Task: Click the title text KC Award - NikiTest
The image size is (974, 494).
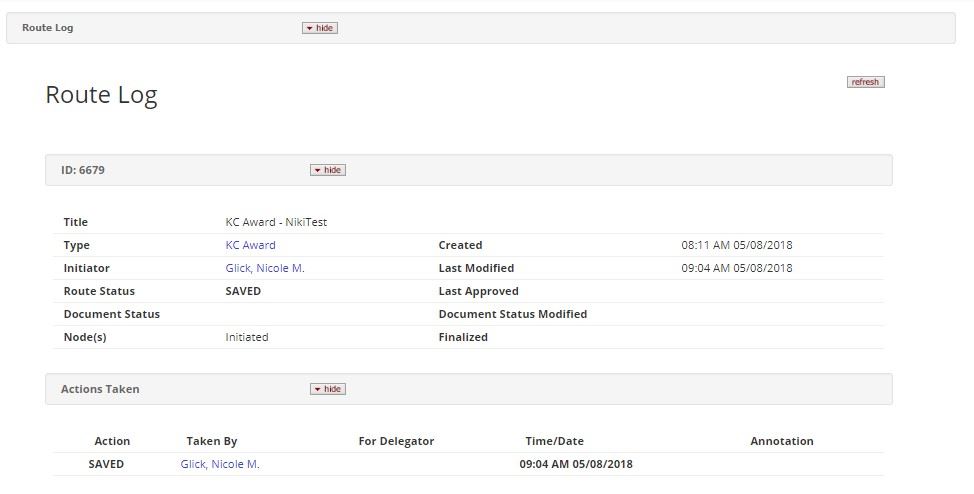Action: [276, 222]
